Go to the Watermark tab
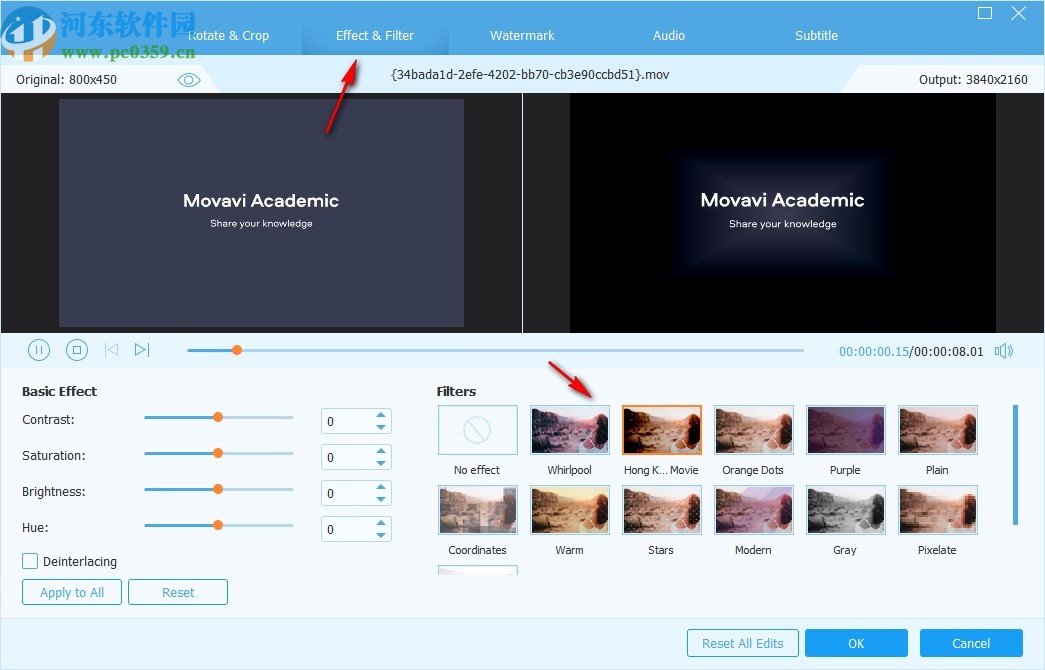The image size is (1045, 670). pyautogui.click(x=522, y=35)
